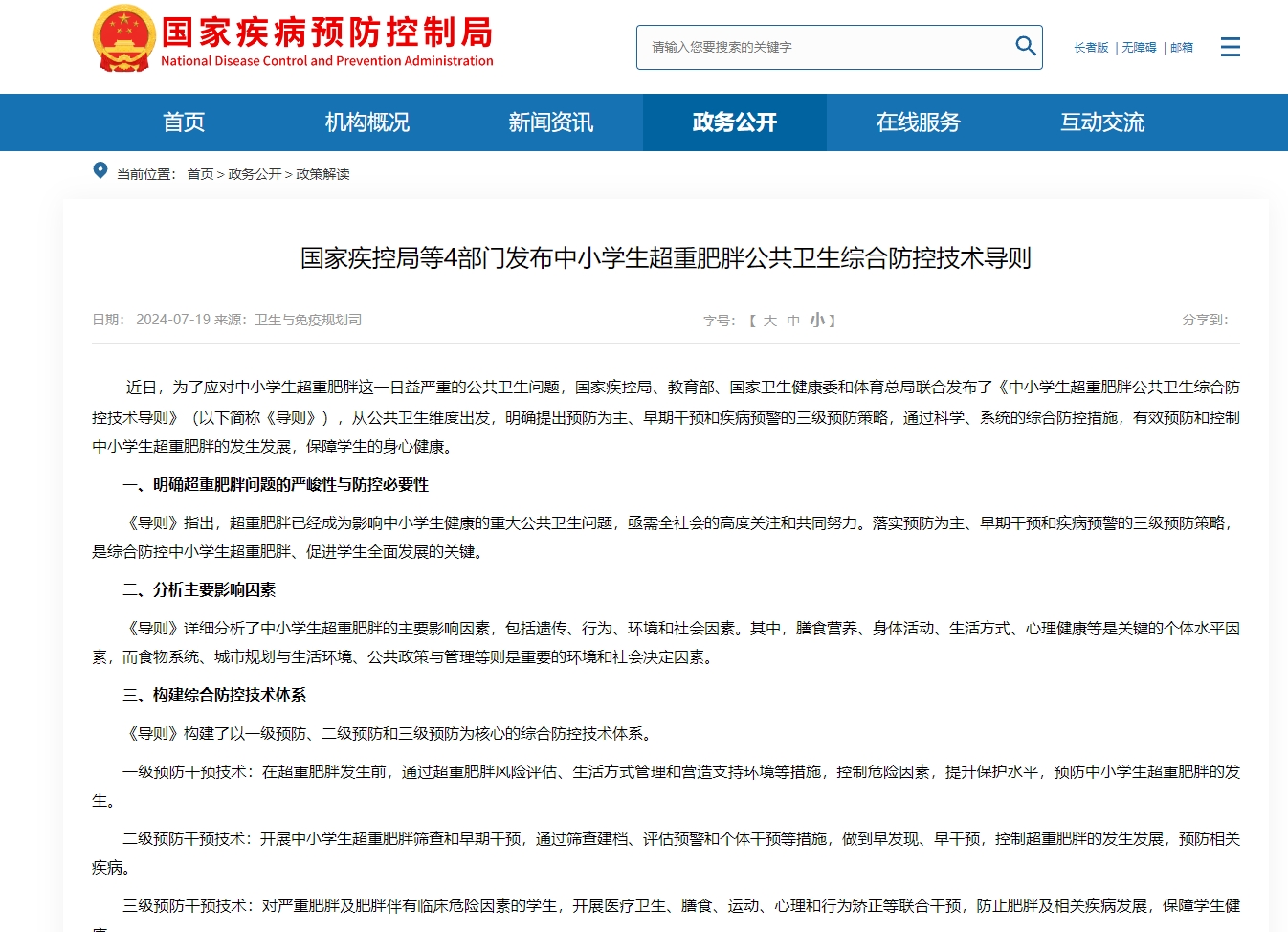Click paragraph starting 二级预防干预技术

(x=666, y=853)
